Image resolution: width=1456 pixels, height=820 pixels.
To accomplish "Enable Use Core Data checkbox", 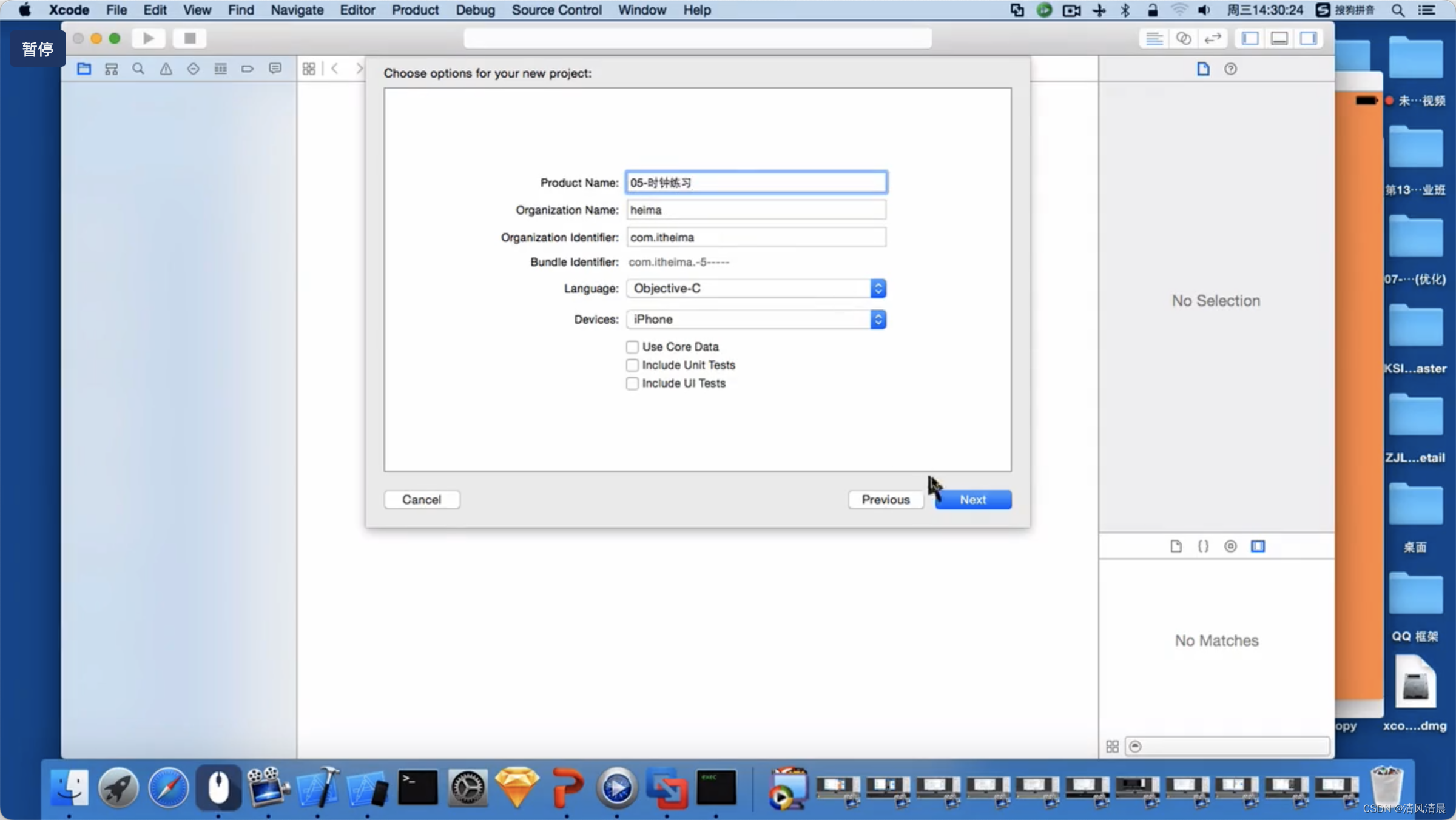I will point(631,346).
